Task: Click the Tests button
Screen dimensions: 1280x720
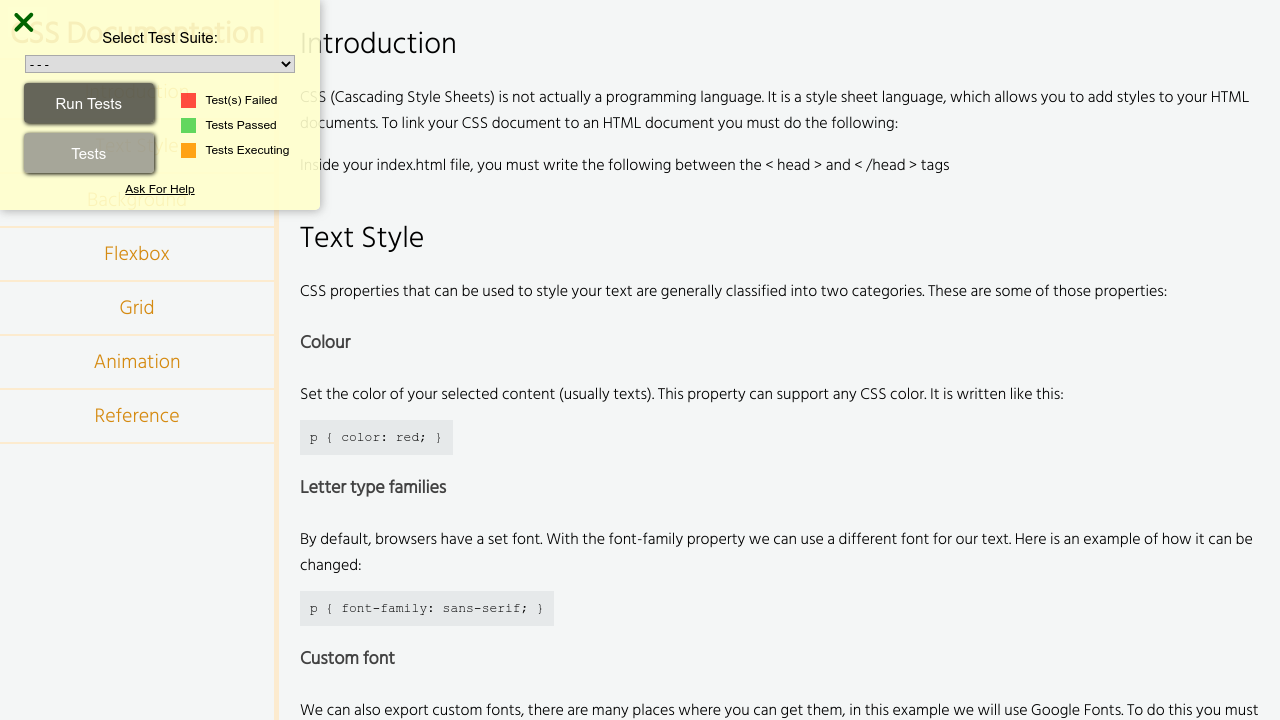Action: pyautogui.click(x=89, y=154)
